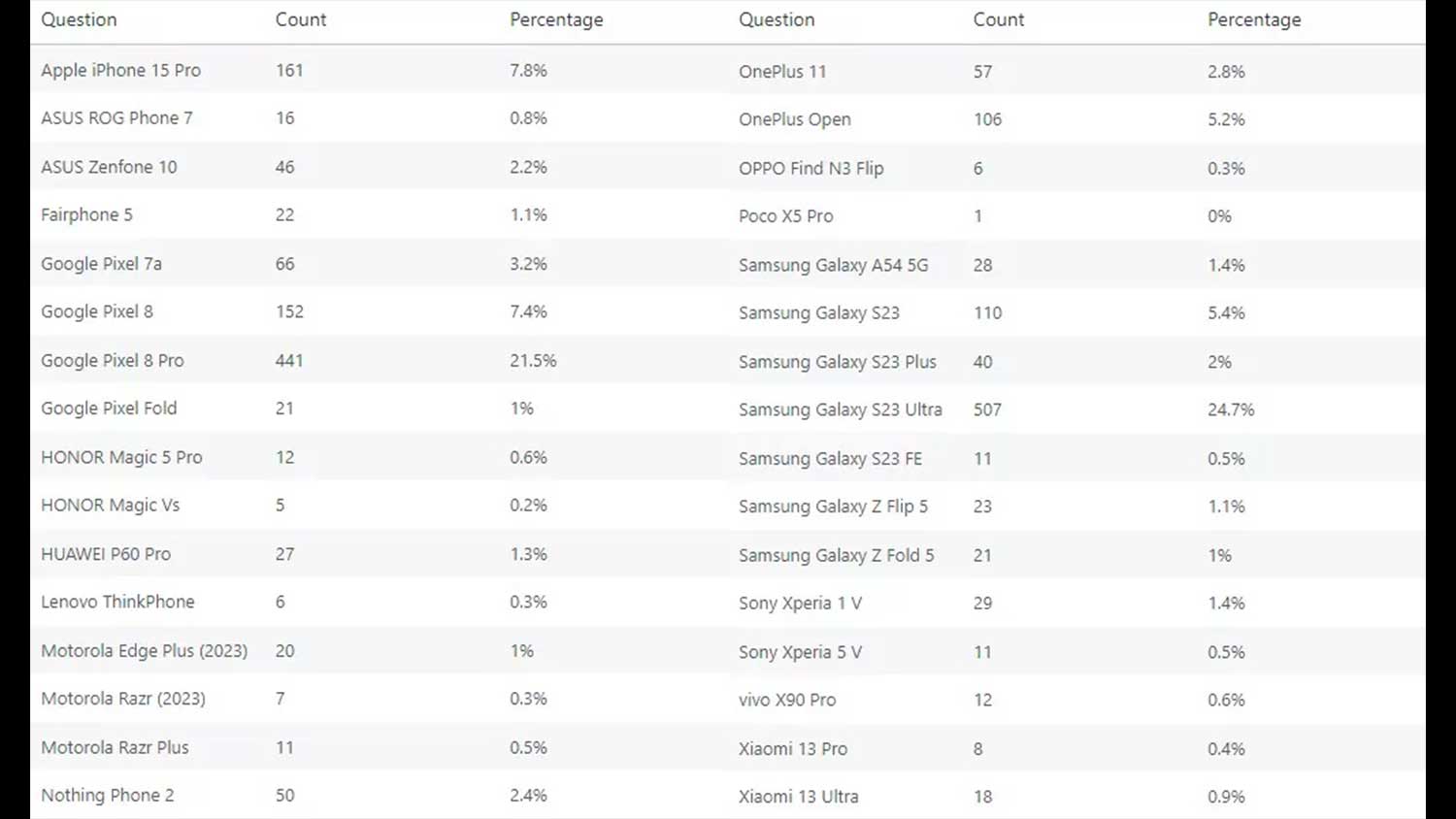Select the 507 count cell
Screen dimensions: 1456x819
tap(987, 409)
